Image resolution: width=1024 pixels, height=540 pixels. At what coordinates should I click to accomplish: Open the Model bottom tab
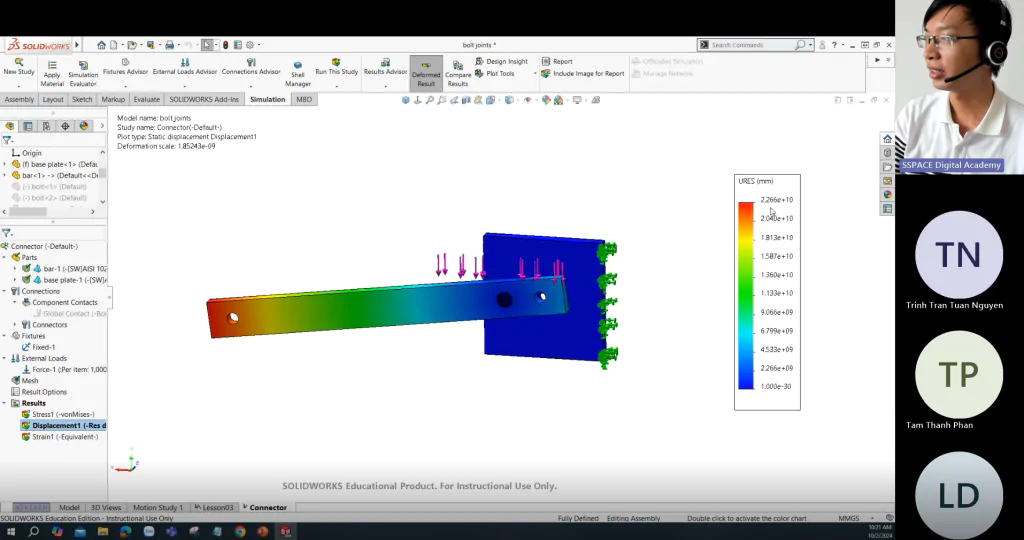tap(69, 507)
